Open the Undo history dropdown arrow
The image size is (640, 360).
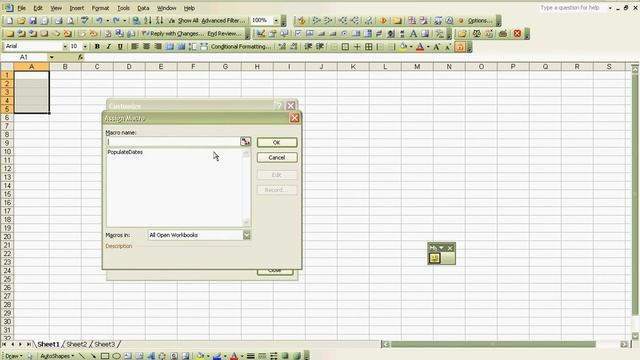[x=107, y=20]
